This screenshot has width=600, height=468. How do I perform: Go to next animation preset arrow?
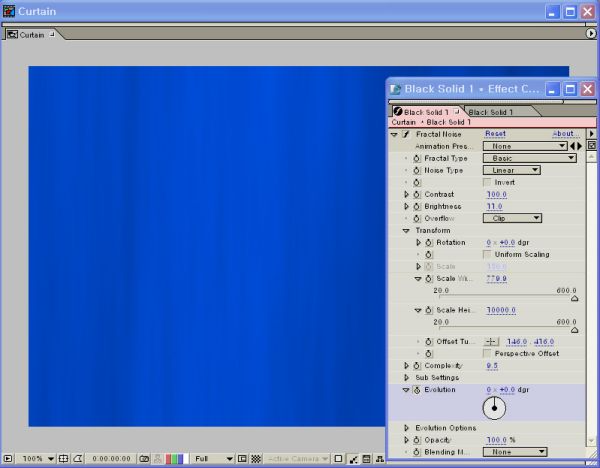click(x=579, y=146)
